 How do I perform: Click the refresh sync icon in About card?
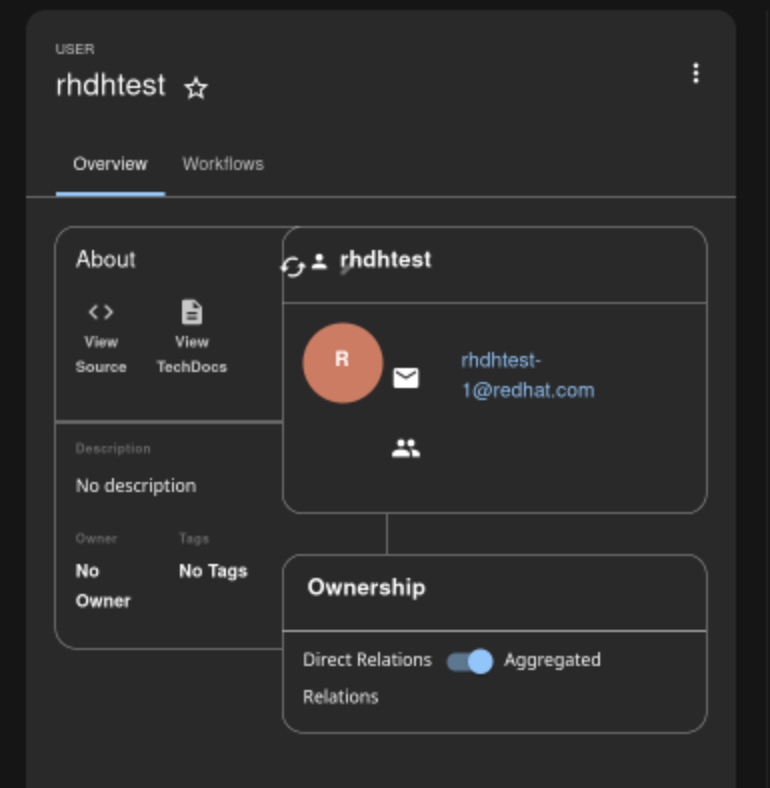292,267
